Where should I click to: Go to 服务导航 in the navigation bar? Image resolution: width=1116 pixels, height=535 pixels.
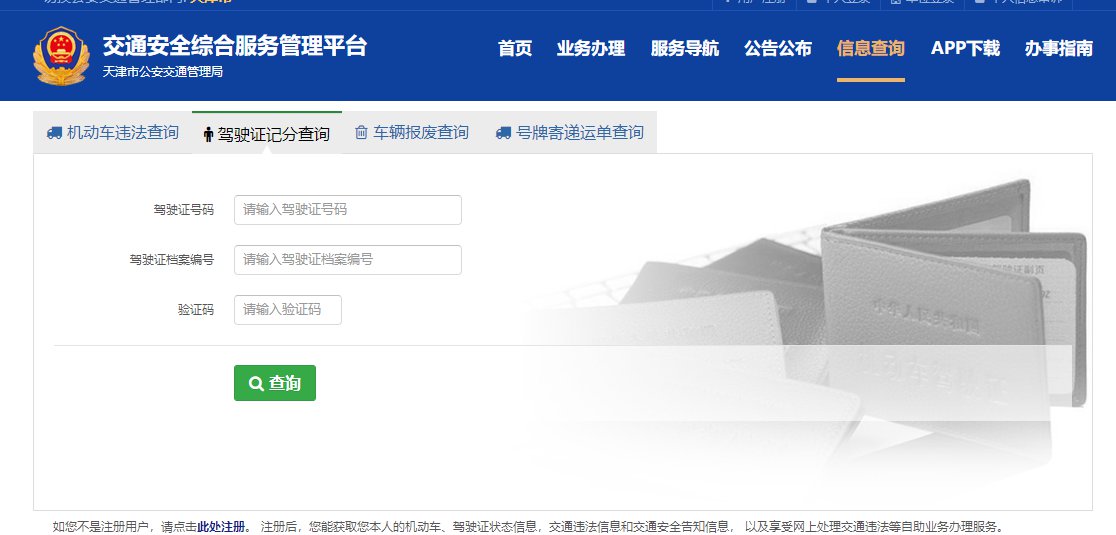(x=685, y=48)
